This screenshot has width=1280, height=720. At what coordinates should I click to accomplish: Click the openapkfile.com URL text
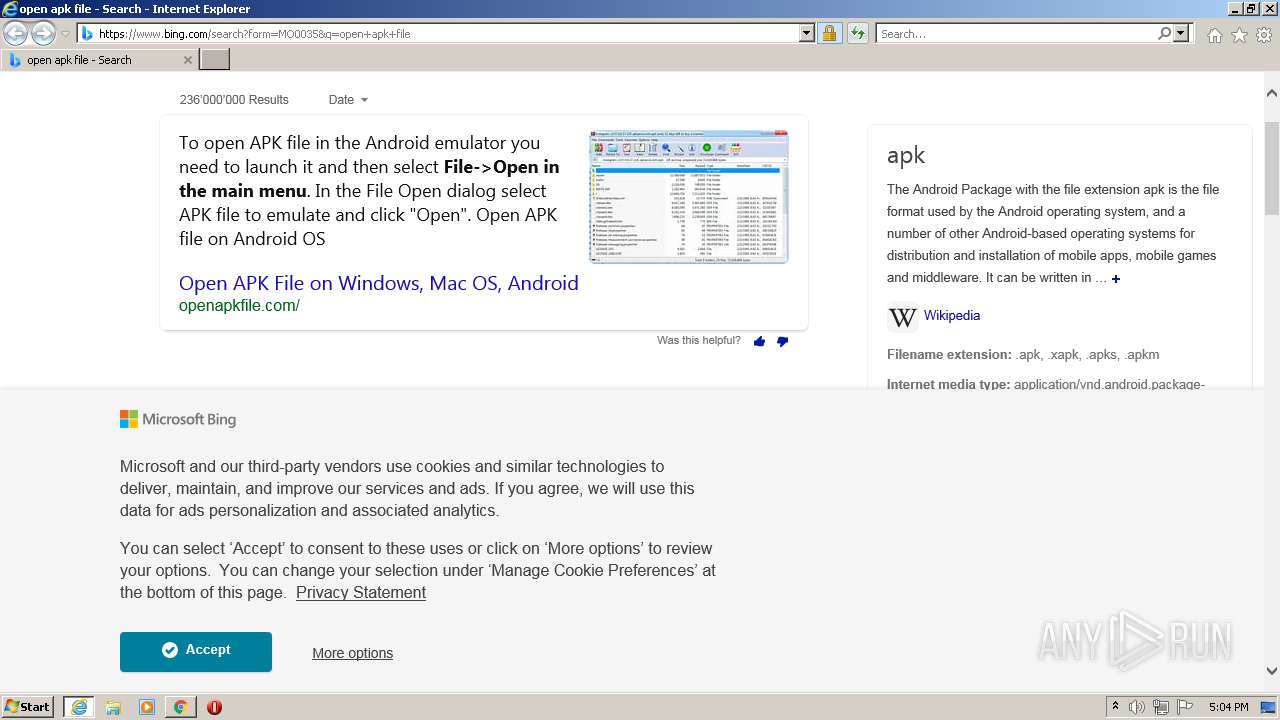pyautogui.click(x=239, y=306)
